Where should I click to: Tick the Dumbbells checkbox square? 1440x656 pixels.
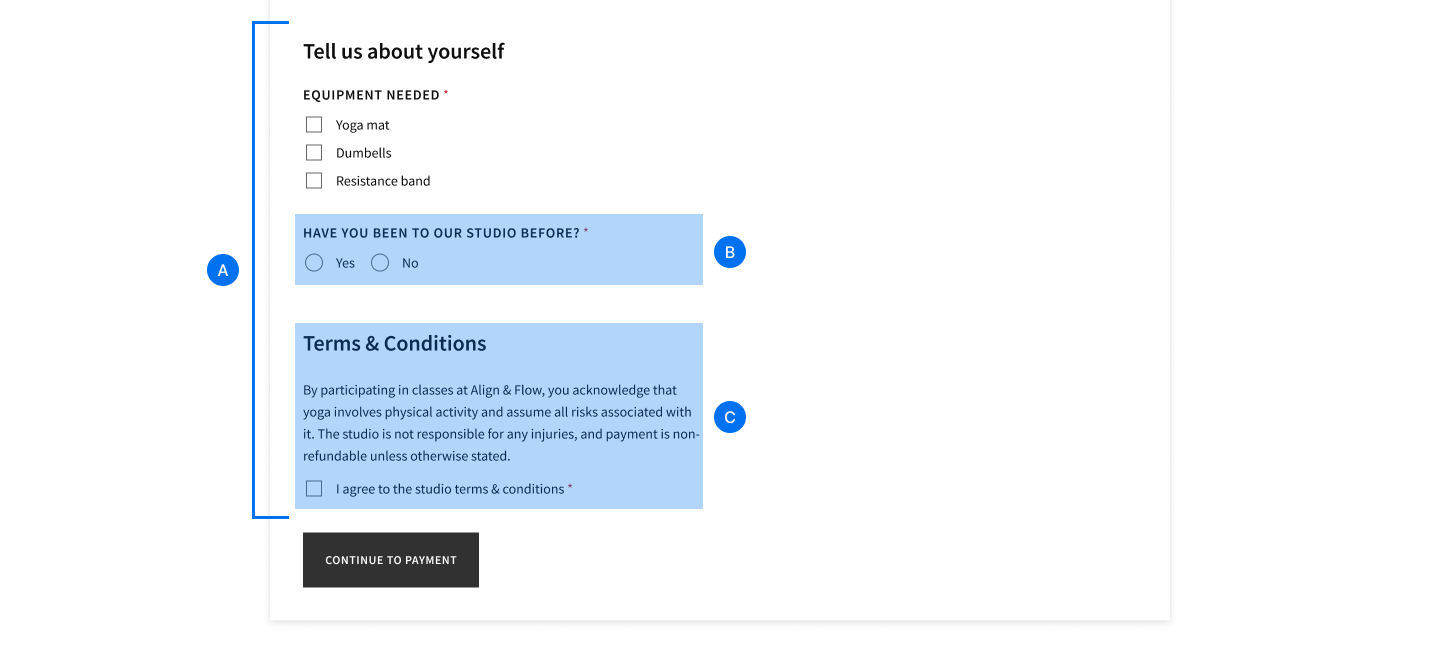[x=314, y=153]
